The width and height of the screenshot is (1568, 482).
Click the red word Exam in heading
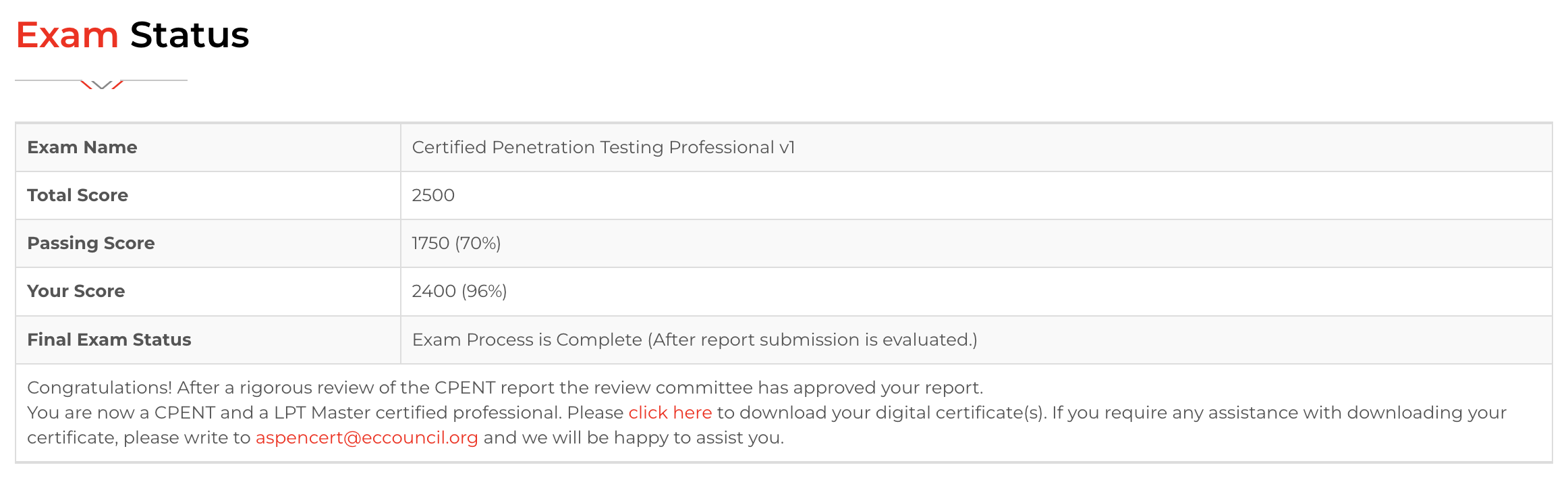click(67, 35)
